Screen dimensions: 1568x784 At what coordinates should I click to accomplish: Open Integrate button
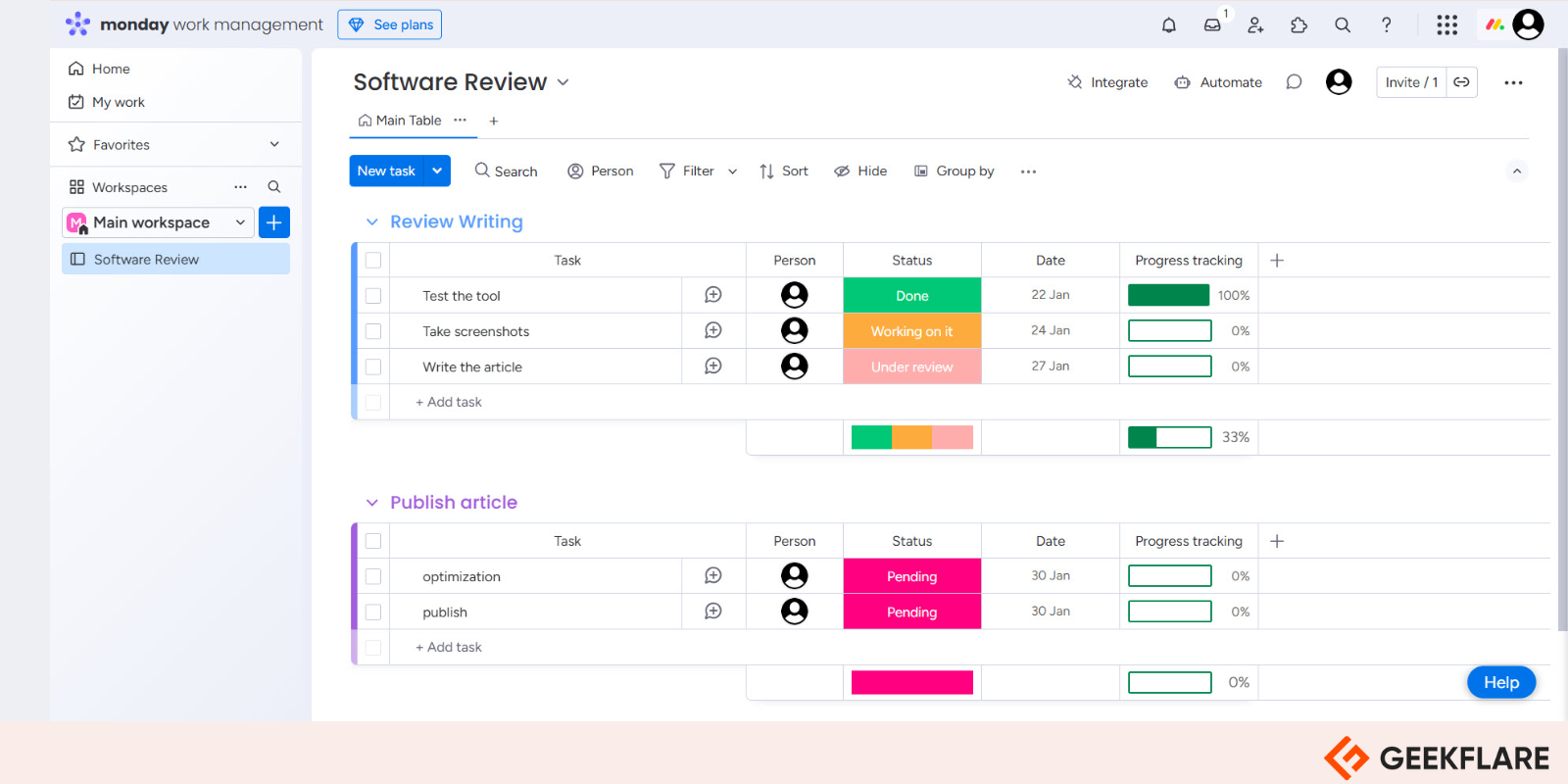1107,82
